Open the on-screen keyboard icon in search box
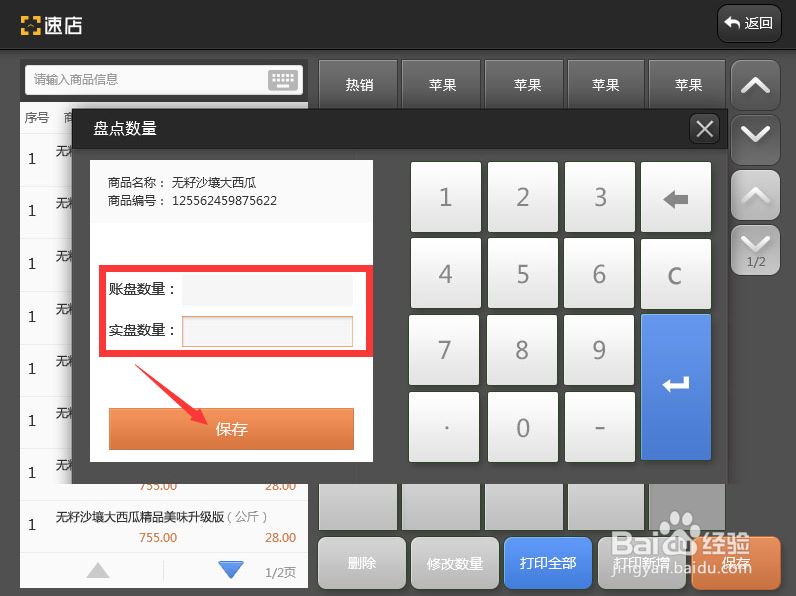The width and height of the screenshot is (796, 596). 283,80
